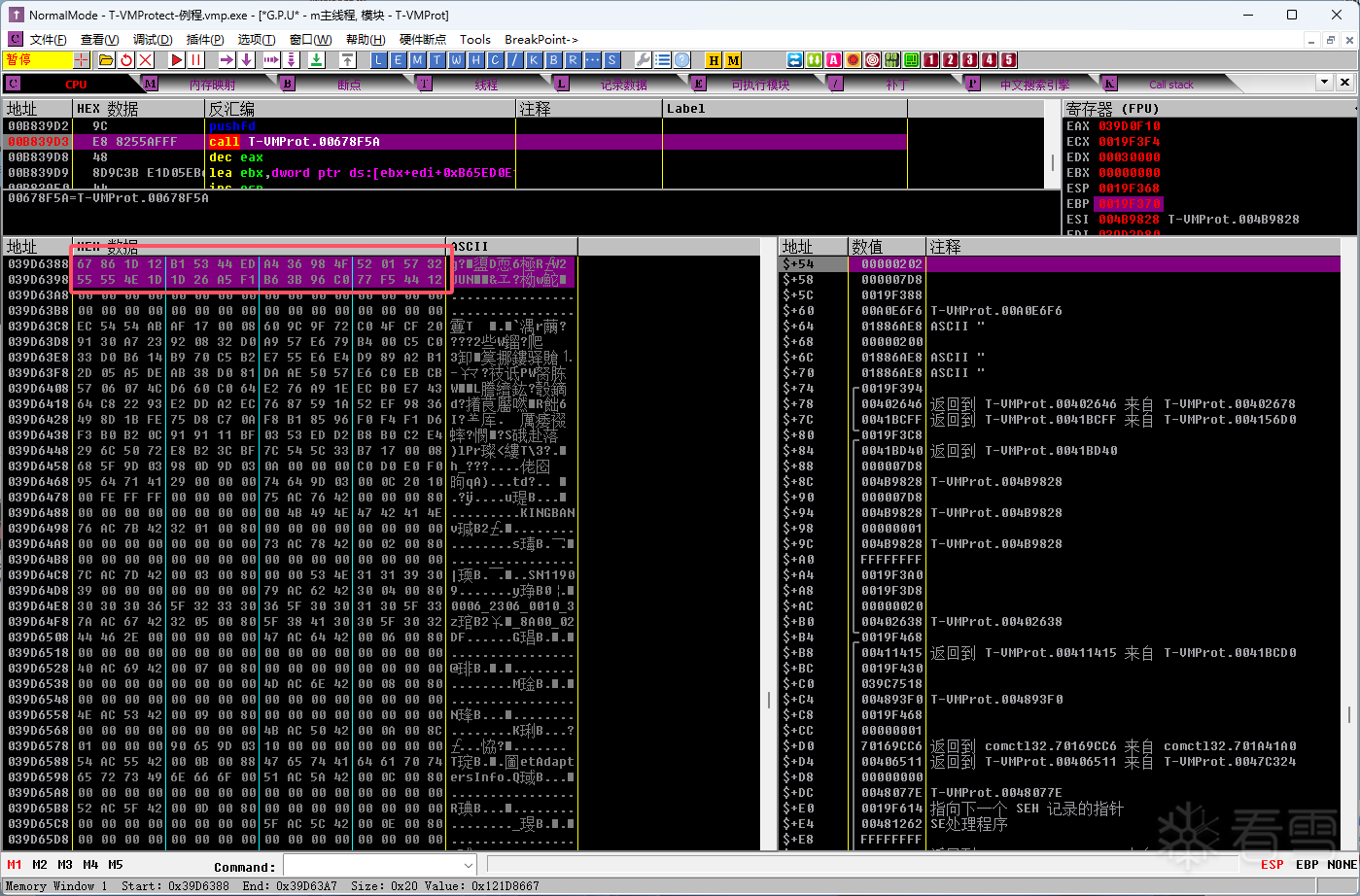Click the 寄存器 (FPU) header in the register pane
Viewport: 1360px width, 896px height.
point(1113,108)
